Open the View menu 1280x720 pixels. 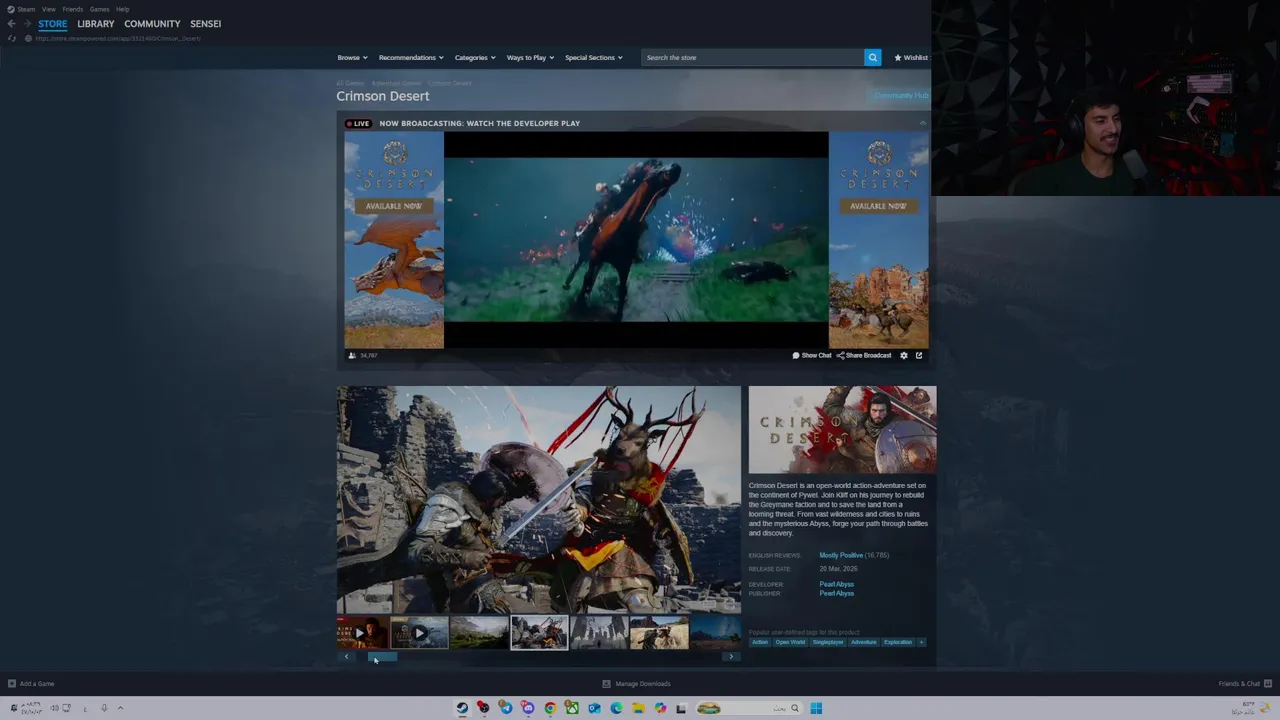(x=48, y=9)
